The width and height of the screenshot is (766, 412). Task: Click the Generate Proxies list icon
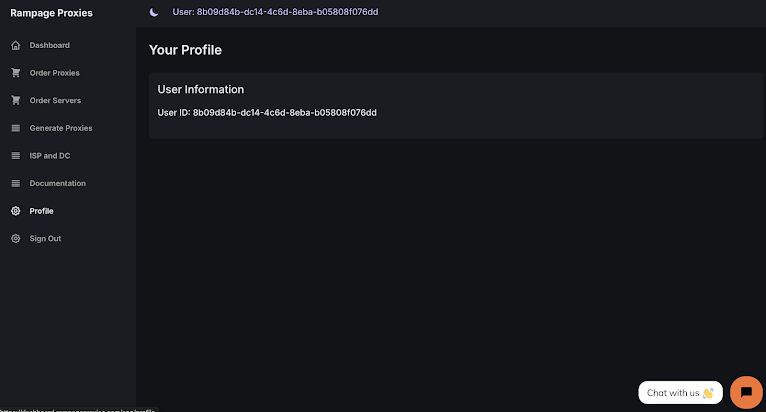[x=15, y=128]
